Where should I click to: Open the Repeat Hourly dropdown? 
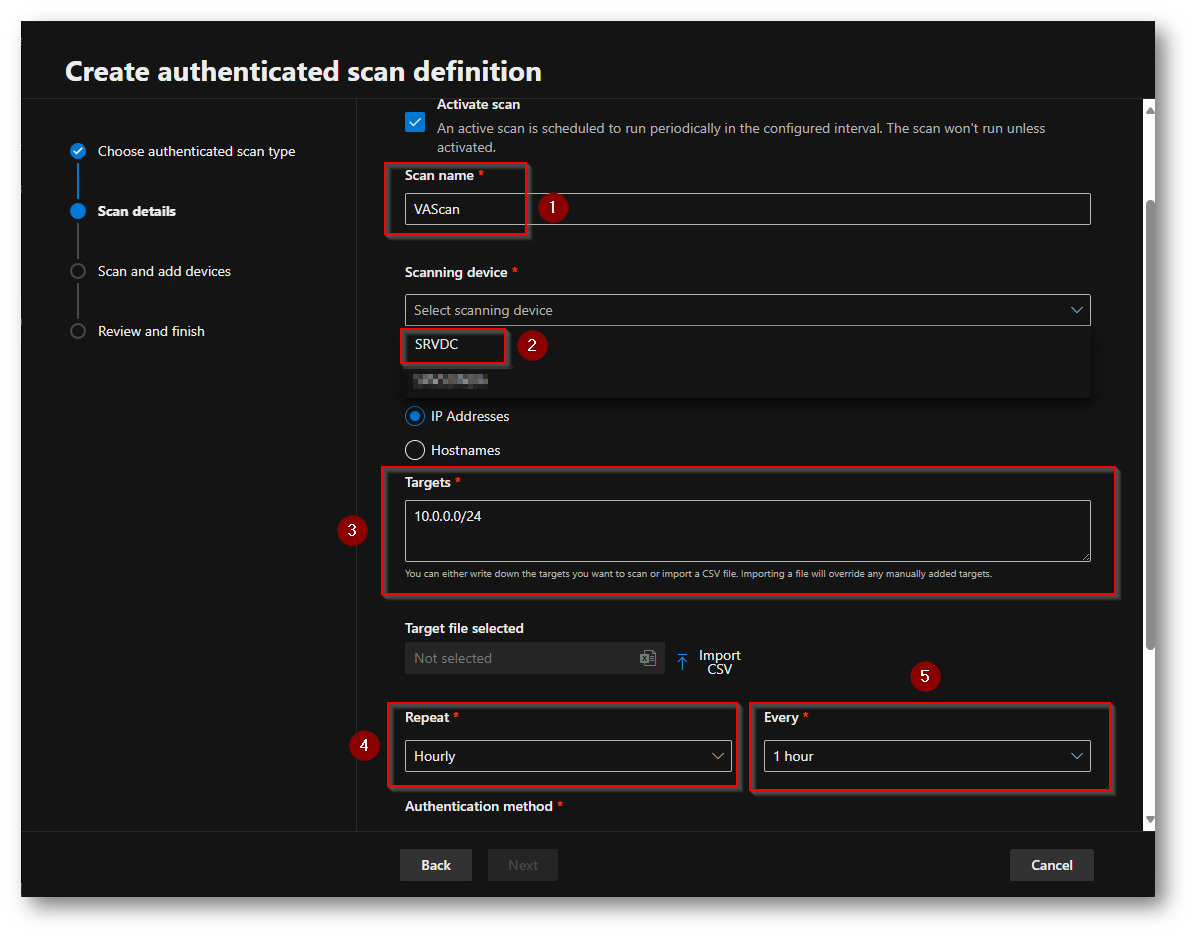point(567,756)
